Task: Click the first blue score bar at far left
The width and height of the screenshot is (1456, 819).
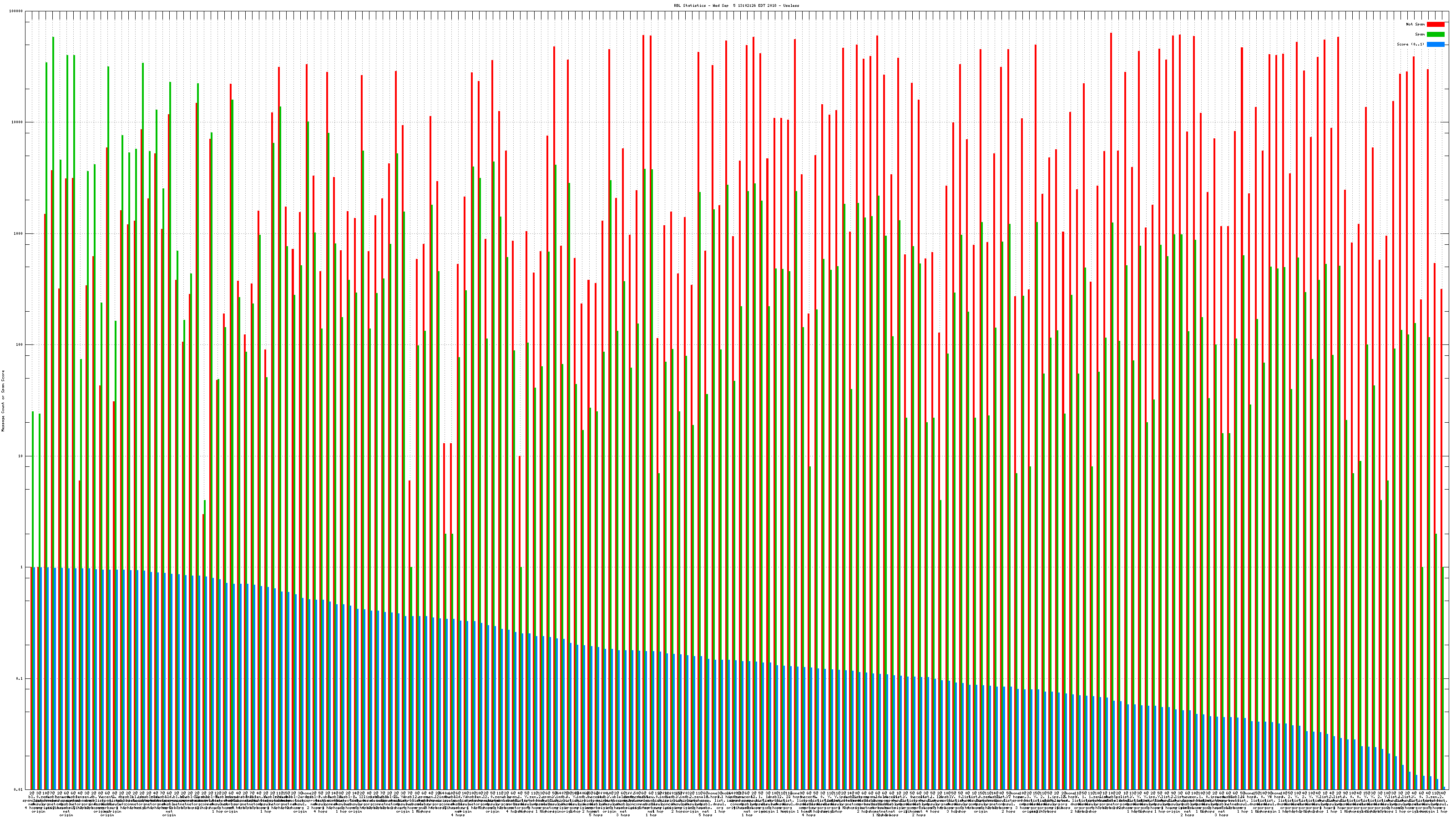Action: [35, 678]
